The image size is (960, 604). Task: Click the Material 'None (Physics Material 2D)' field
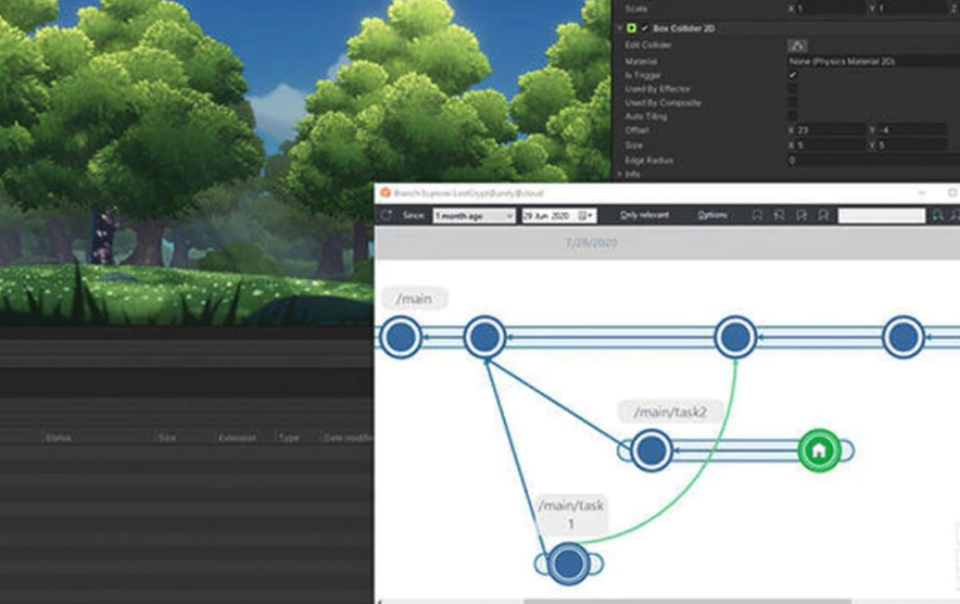pyautogui.click(x=873, y=61)
